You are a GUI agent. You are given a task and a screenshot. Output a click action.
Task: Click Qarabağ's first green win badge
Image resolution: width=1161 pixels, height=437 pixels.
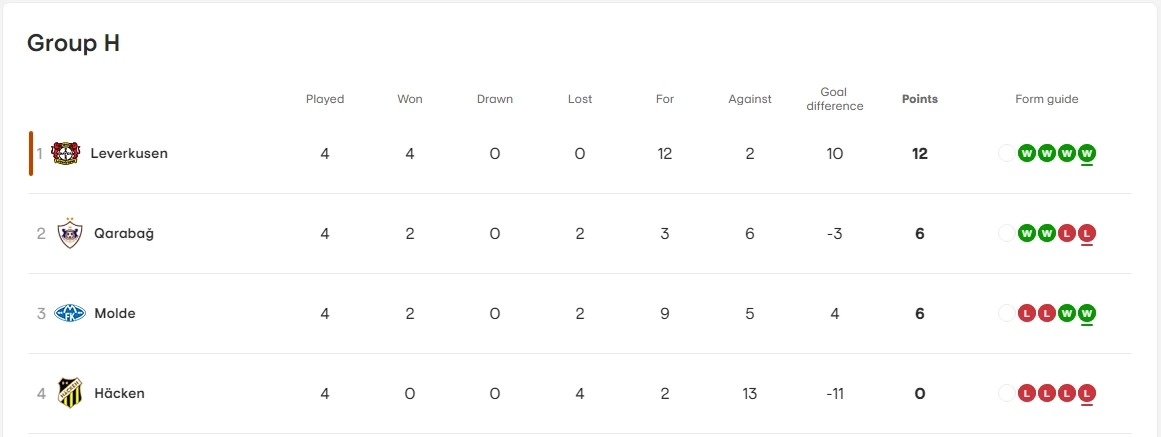[x=1026, y=233]
